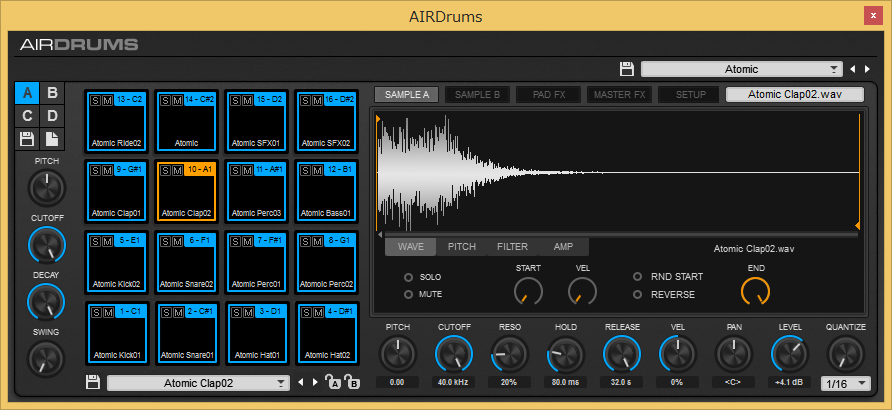
Task: Mute pad 10 - A1 Atomic Clap02
Action: point(177,170)
